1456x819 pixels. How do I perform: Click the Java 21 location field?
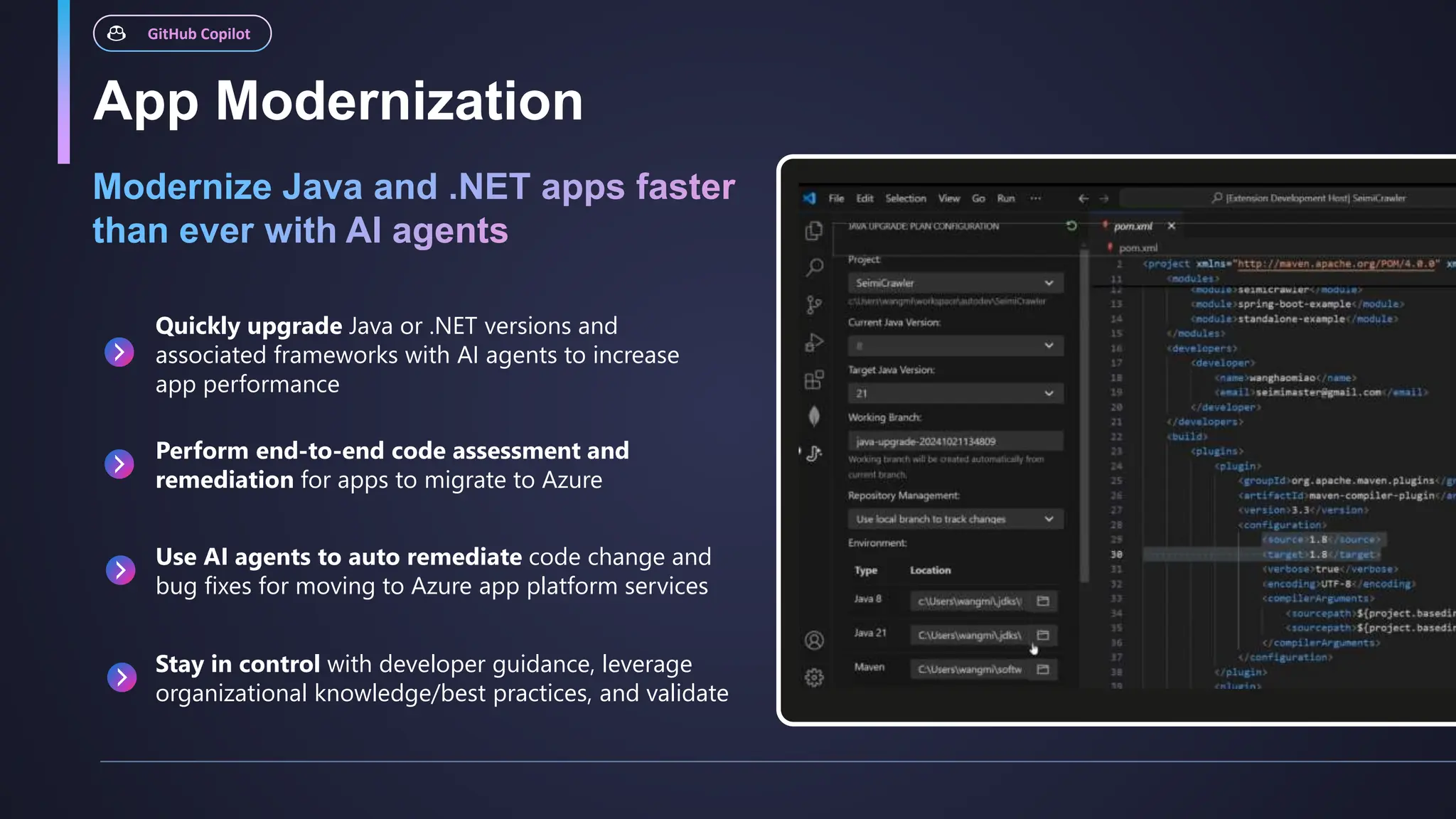click(x=970, y=635)
